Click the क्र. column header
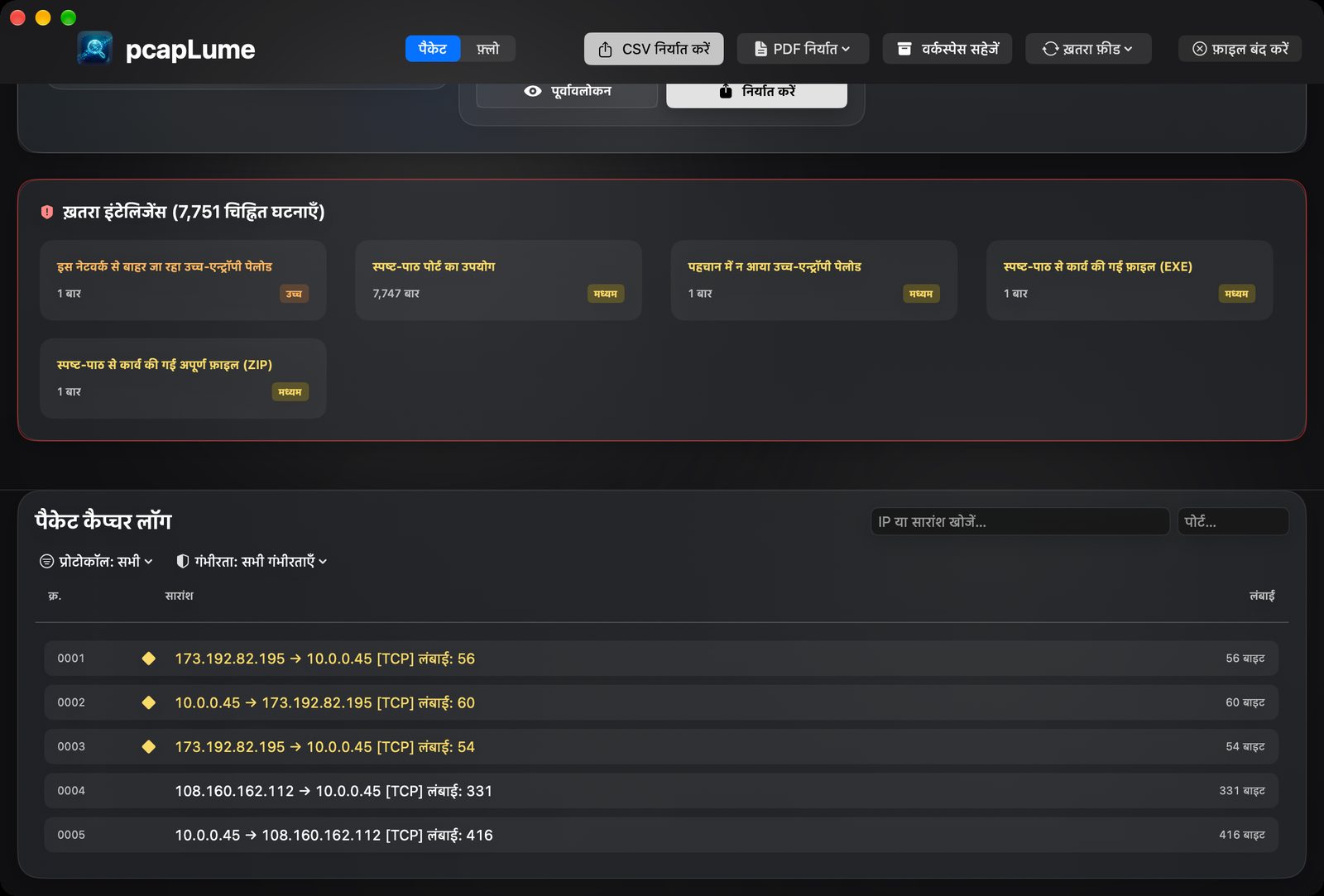1324x896 pixels. point(55,596)
